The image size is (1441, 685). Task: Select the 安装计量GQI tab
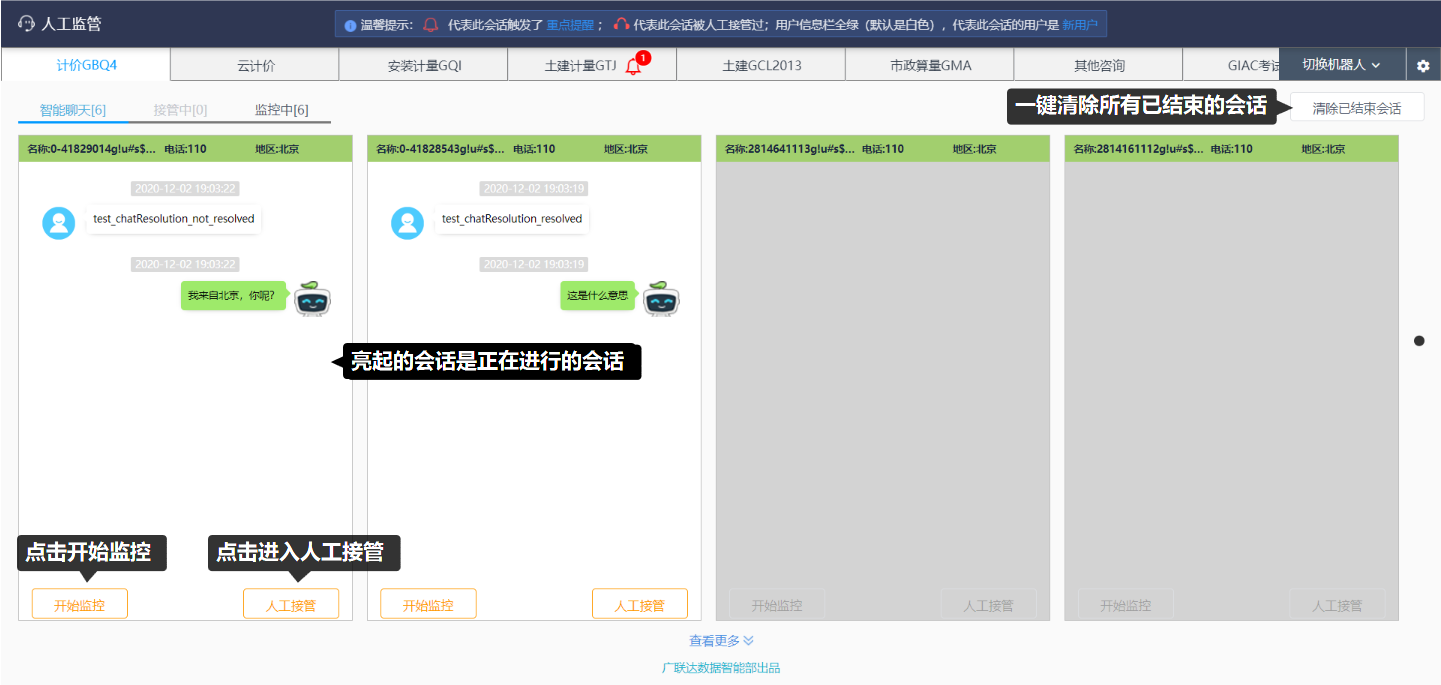click(424, 66)
